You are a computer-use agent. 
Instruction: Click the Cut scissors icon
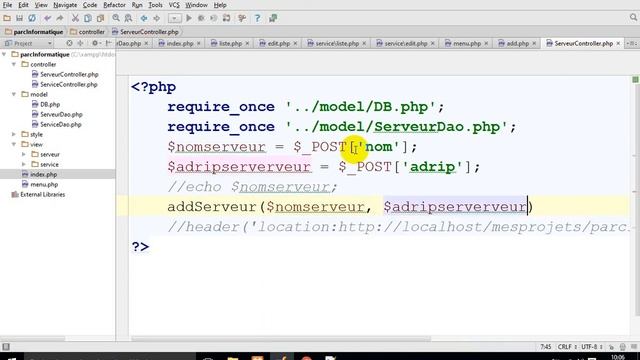(75, 18)
